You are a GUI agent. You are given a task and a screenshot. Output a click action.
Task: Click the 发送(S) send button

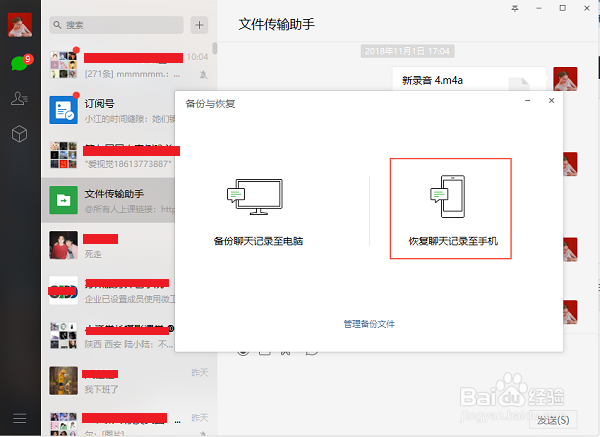pos(553,420)
